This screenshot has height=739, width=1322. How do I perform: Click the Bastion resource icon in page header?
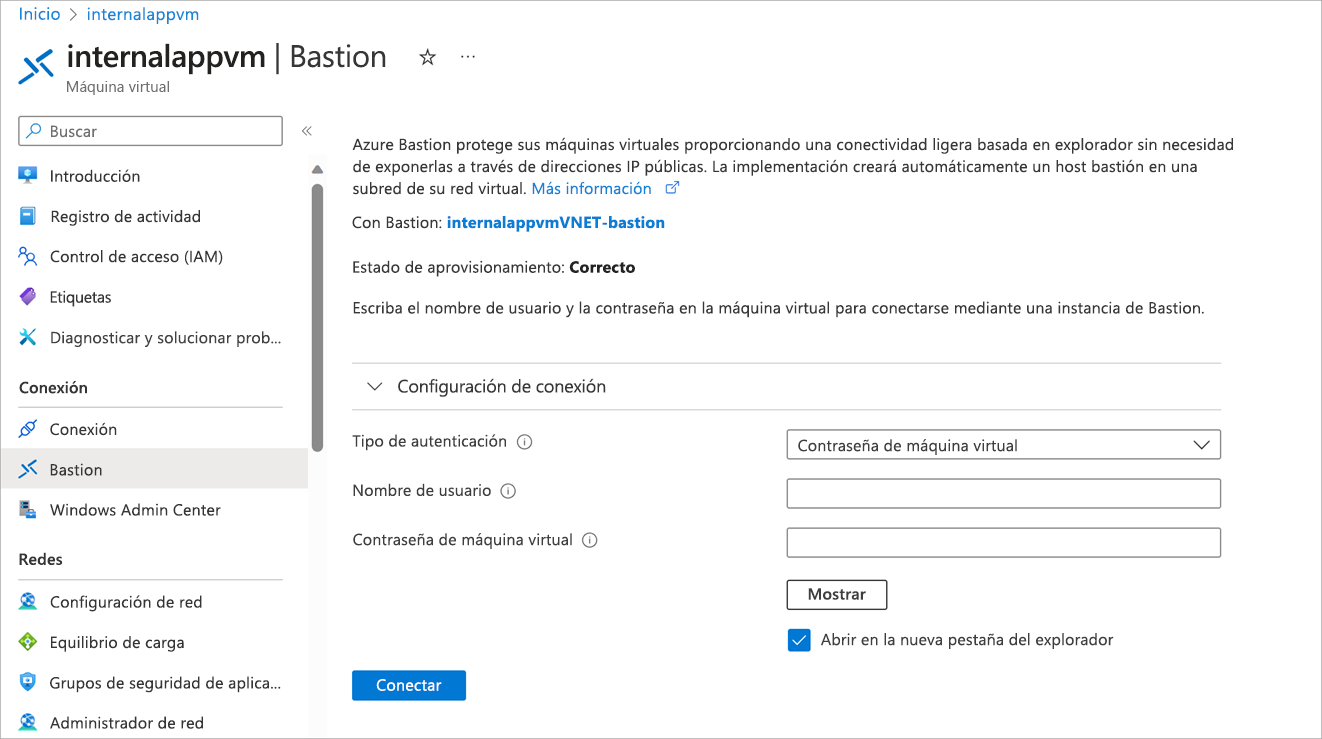pos(36,67)
